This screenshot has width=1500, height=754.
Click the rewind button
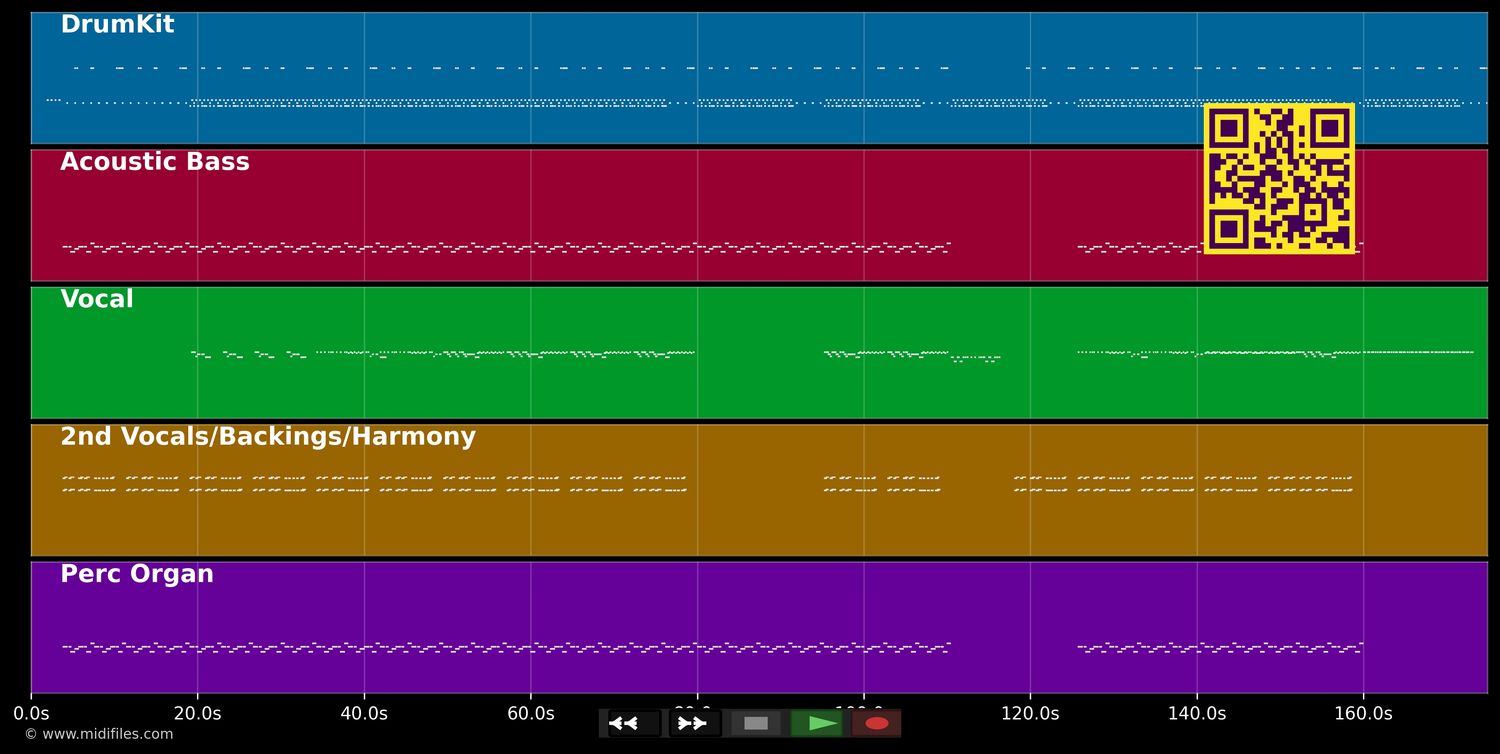point(634,723)
